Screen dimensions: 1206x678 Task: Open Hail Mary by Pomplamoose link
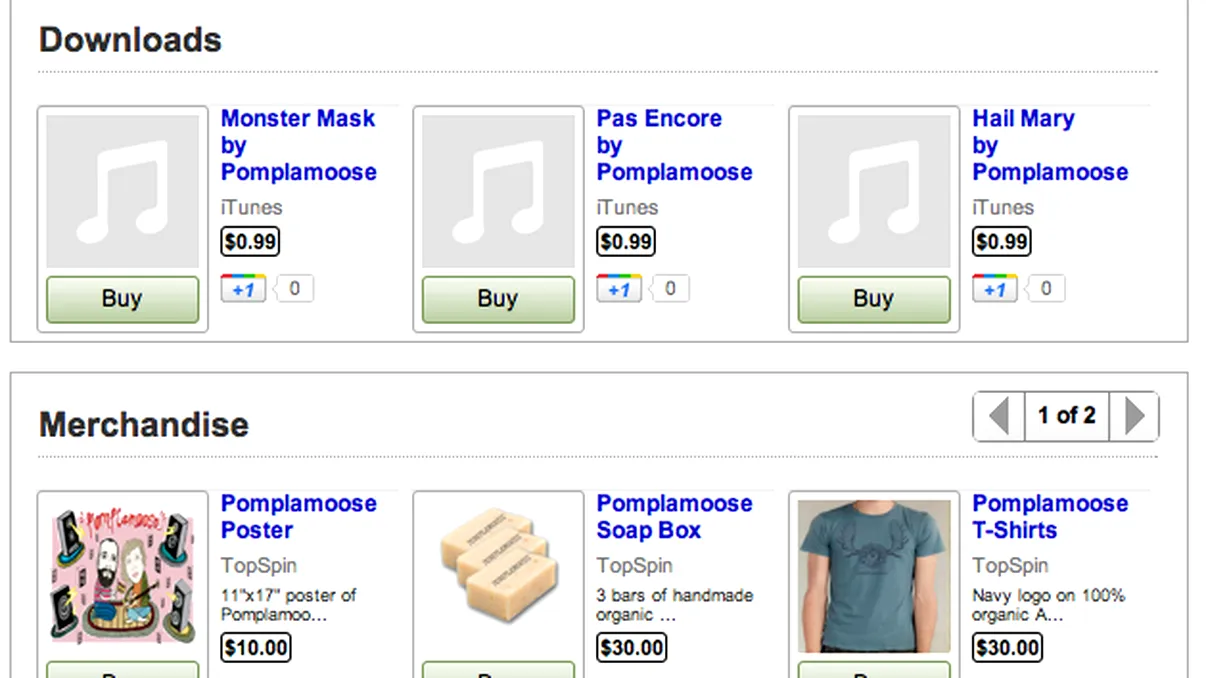(1050, 145)
